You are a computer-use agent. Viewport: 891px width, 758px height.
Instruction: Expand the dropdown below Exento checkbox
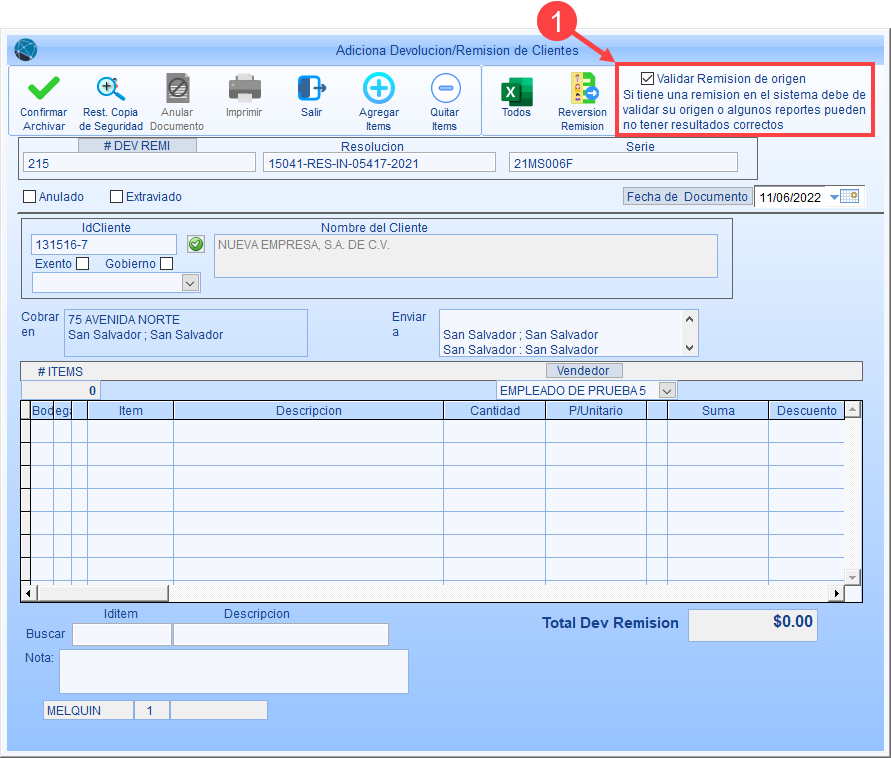190,283
